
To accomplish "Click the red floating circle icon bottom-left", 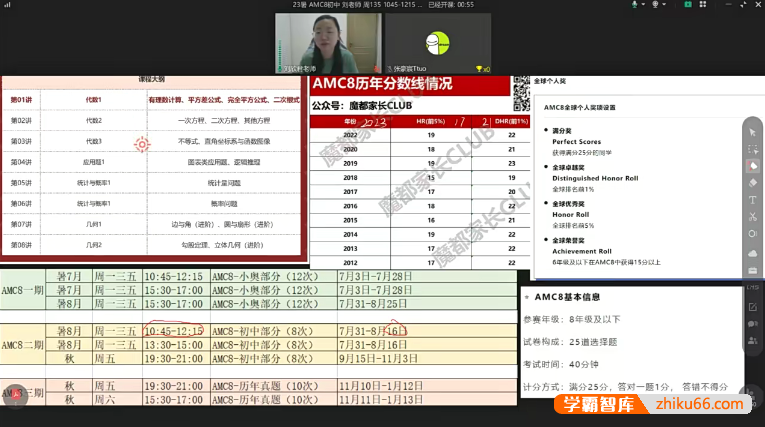I will click(x=16, y=394).
